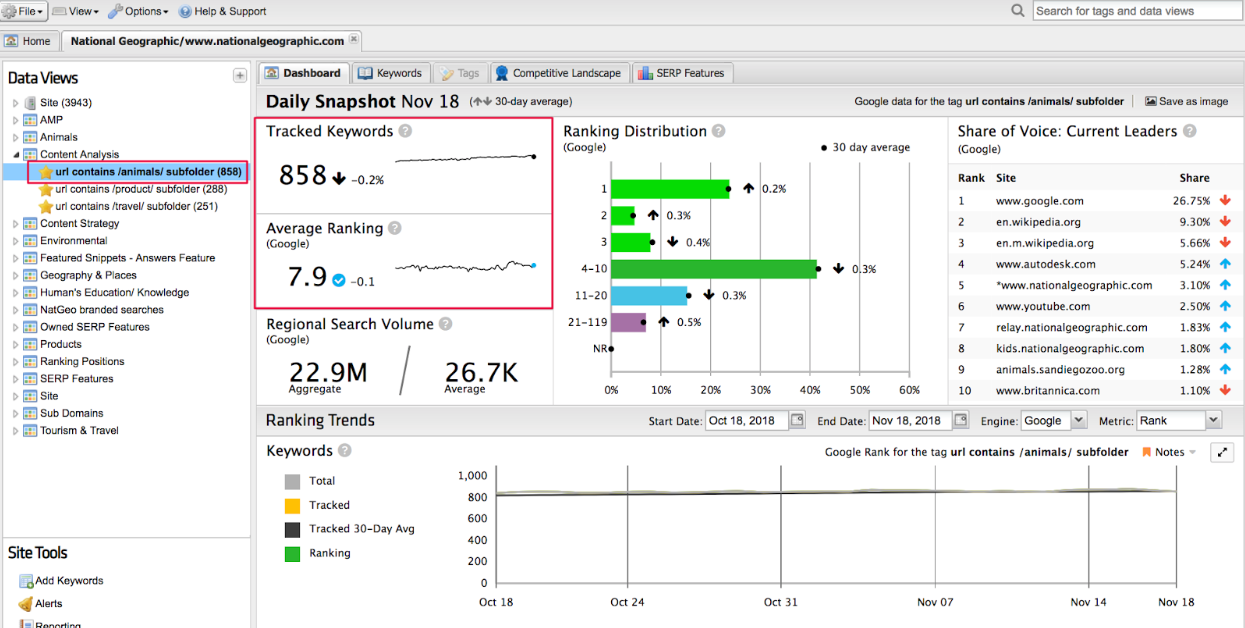Image resolution: width=1245 pixels, height=628 pixels.
Task: Expand the ranking trends chart fullscreen
Action: (1221, 453)
